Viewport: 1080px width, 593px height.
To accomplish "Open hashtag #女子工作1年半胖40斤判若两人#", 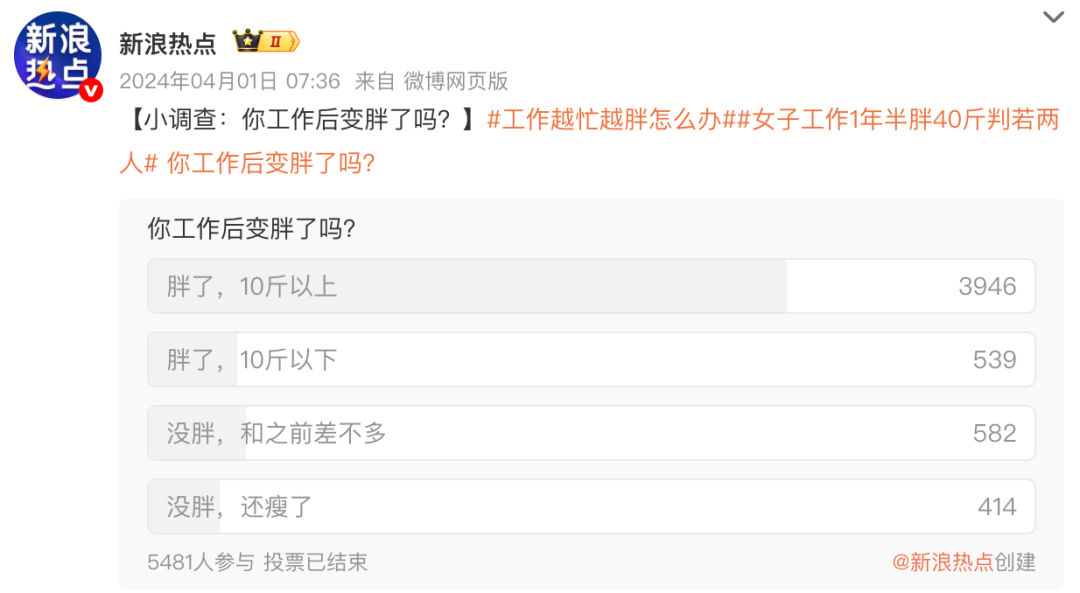I will click(589, 141).
